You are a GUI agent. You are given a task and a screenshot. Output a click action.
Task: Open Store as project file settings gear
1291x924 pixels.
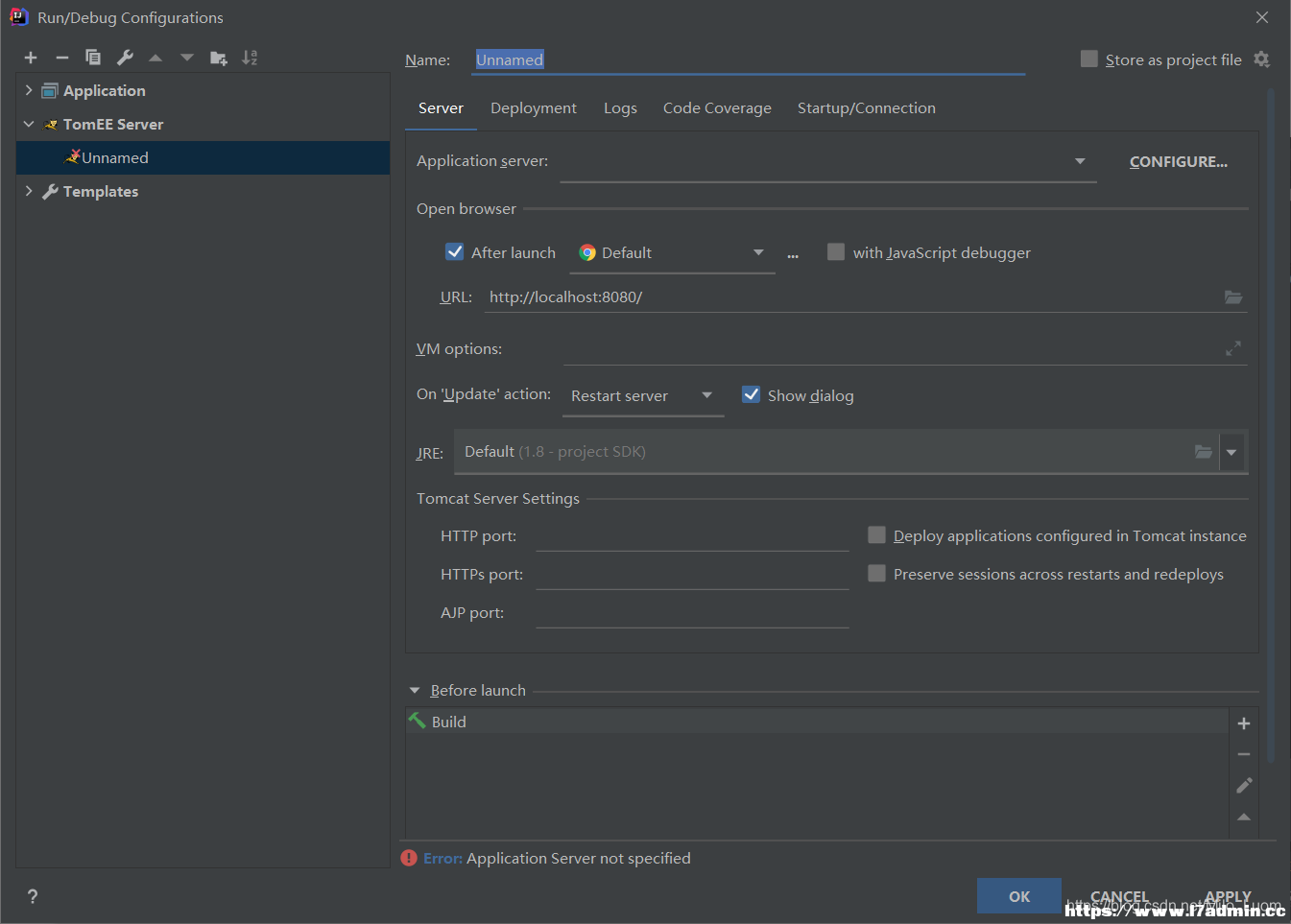tap(1261, 59)
